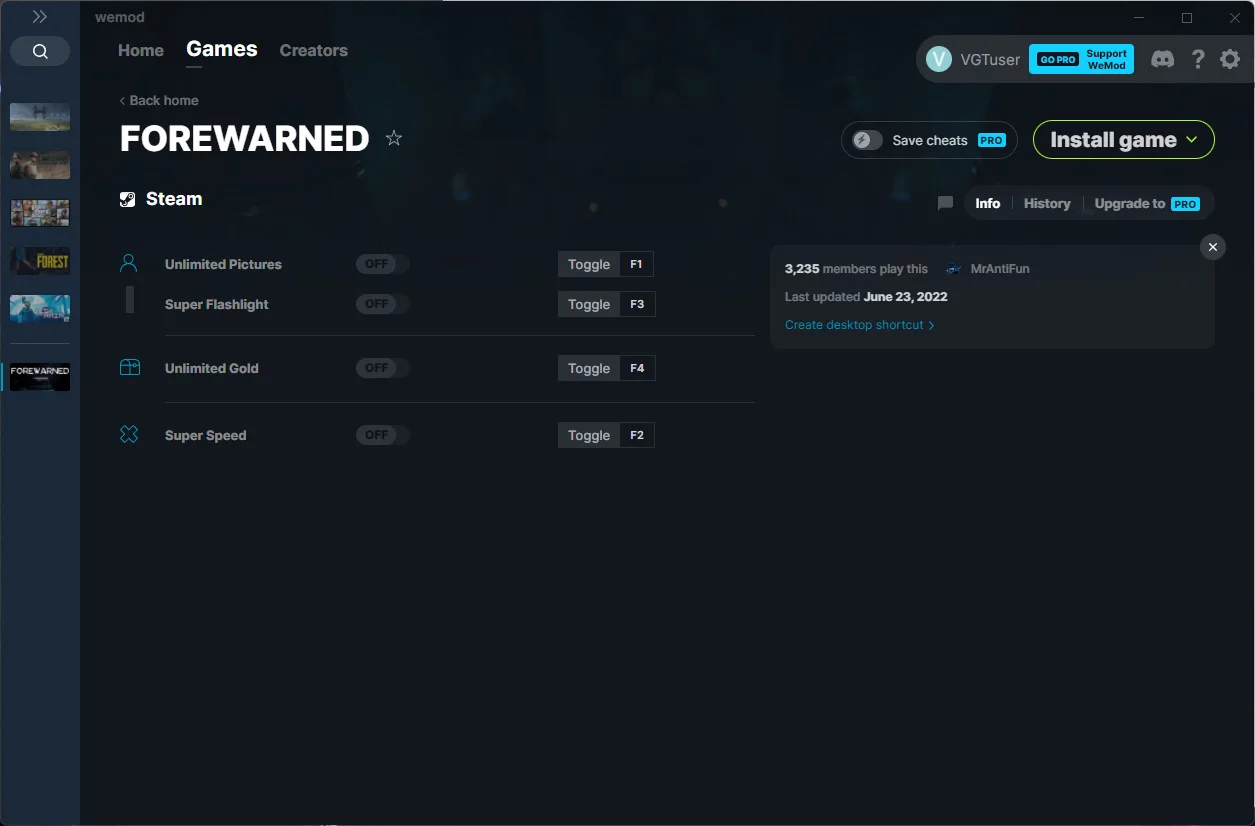1255x826 pixels.
Task: Click the VGTuser username
Action: tap(990, 59)
